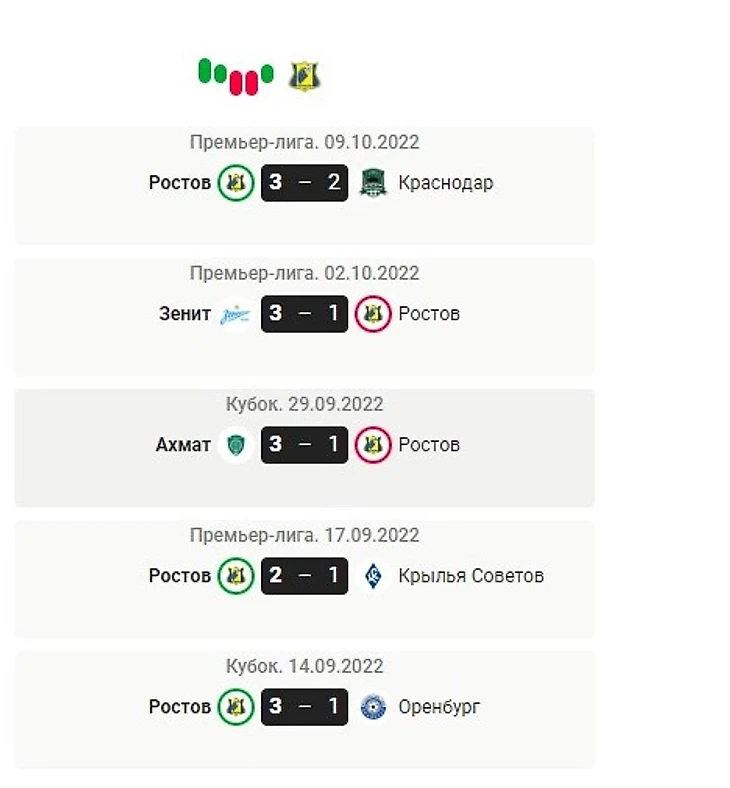Click the Krasnodar club logo
Image resolution: width=730 pixels, height=788 pixels.
tap(372, 183)
